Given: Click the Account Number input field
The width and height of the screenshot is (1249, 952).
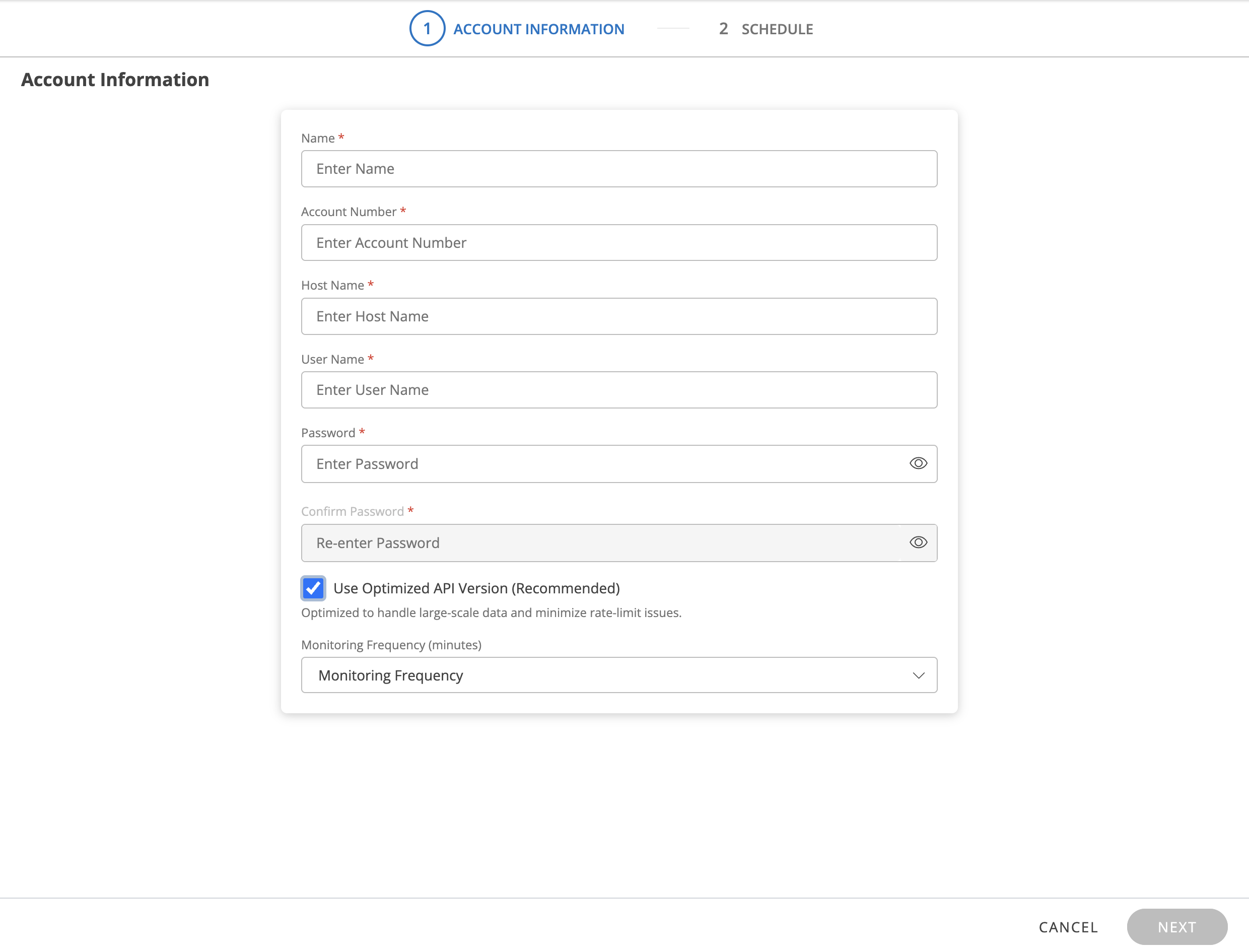Looking at the screenshot, I should click(x=618, y=243).
